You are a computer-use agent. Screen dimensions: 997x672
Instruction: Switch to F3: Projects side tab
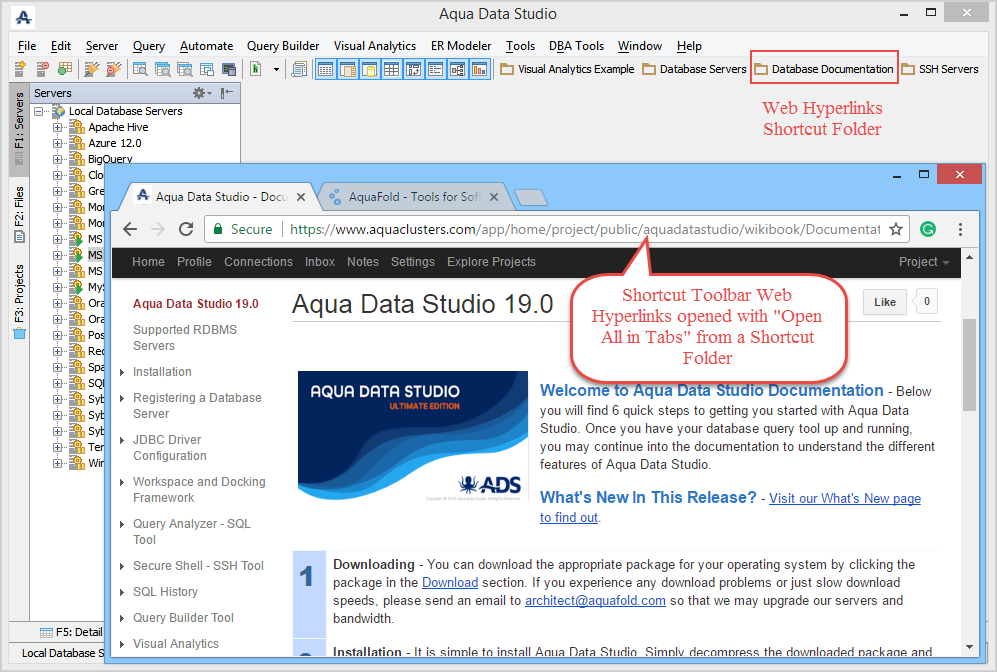pos(19,301)
